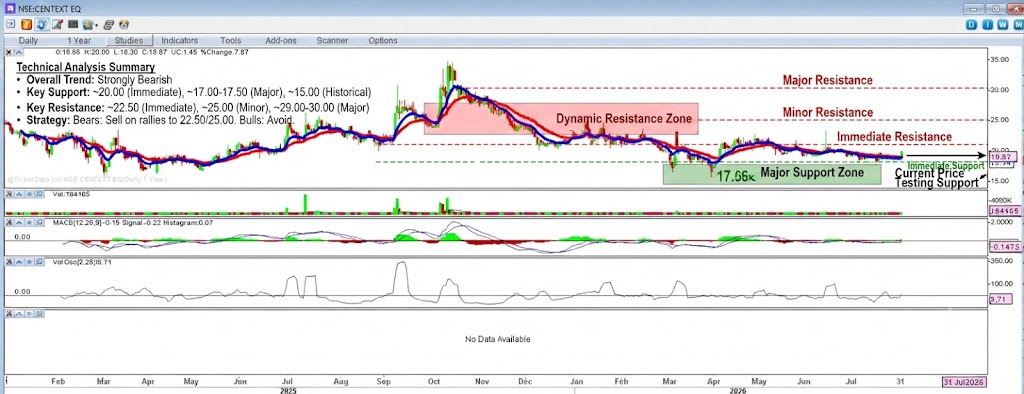Select the Daily interval button

(x=28, y=41)
